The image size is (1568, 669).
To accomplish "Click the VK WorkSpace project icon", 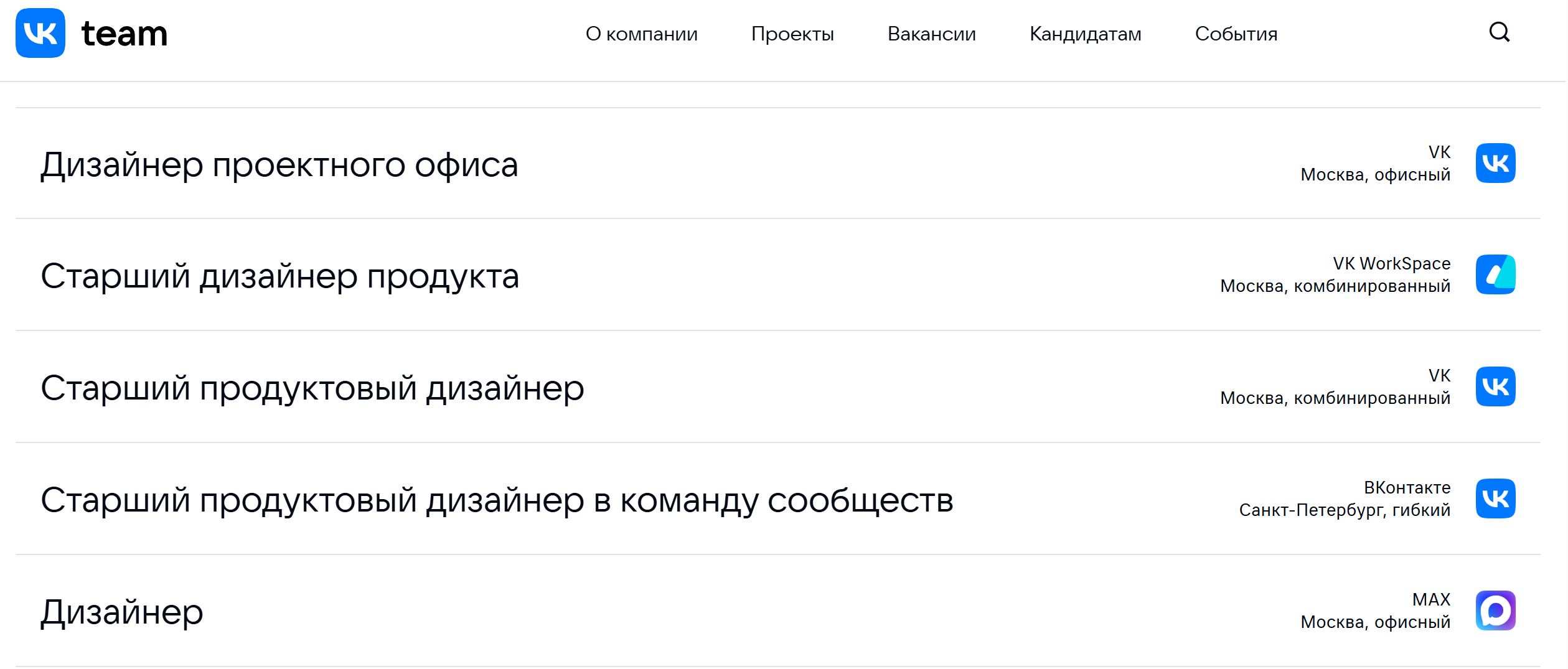I will point(1495,274).
